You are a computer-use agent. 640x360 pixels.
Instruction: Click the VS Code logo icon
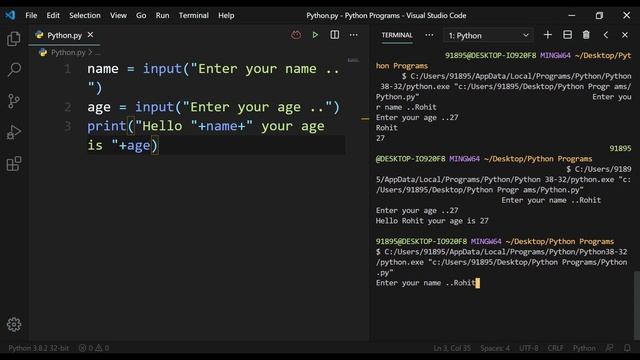click(10, 16)
